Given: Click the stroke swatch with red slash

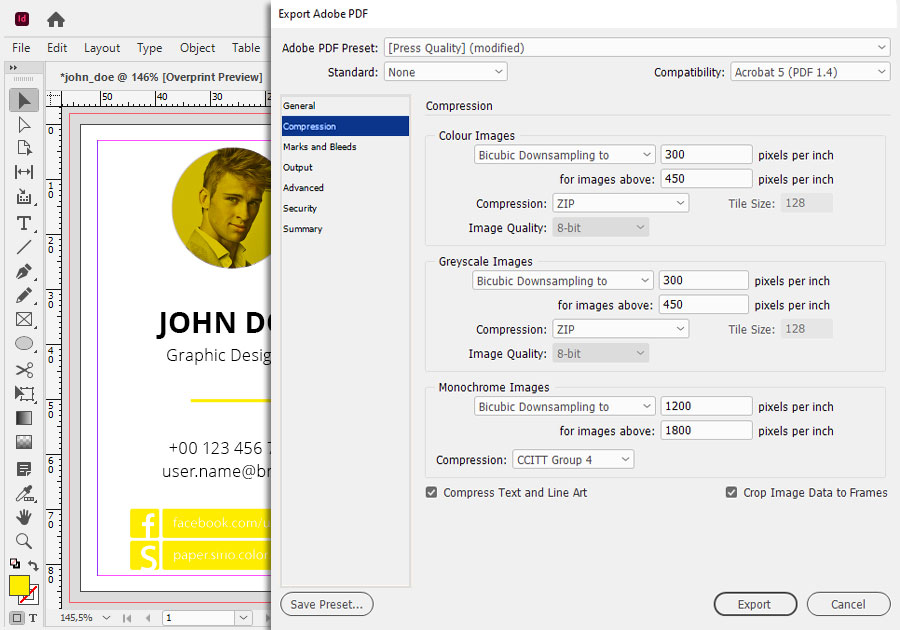Looking at the screenshot, I should [x=32, y=597].
